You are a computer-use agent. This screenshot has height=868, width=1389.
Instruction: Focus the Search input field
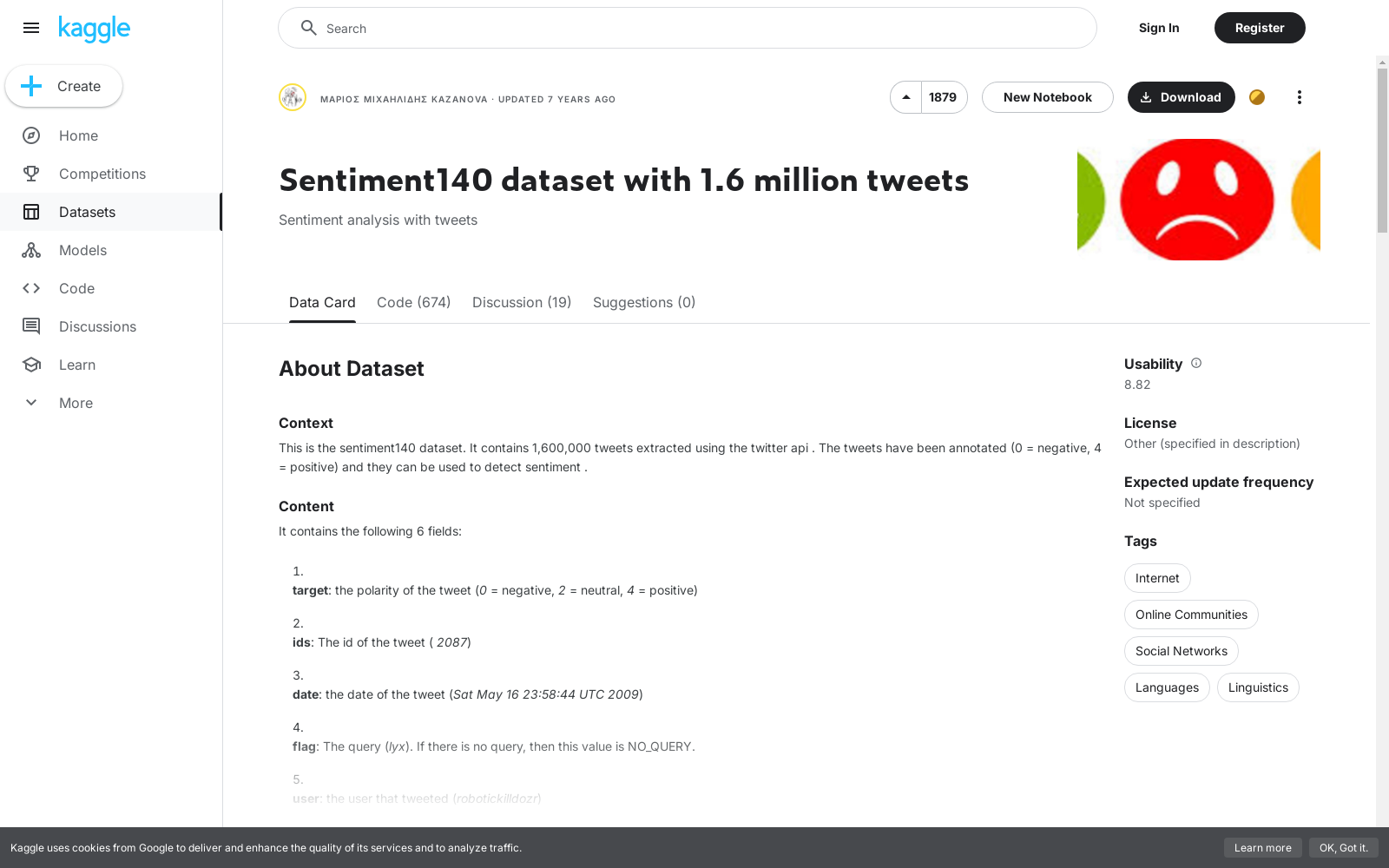tap(688, 28)
